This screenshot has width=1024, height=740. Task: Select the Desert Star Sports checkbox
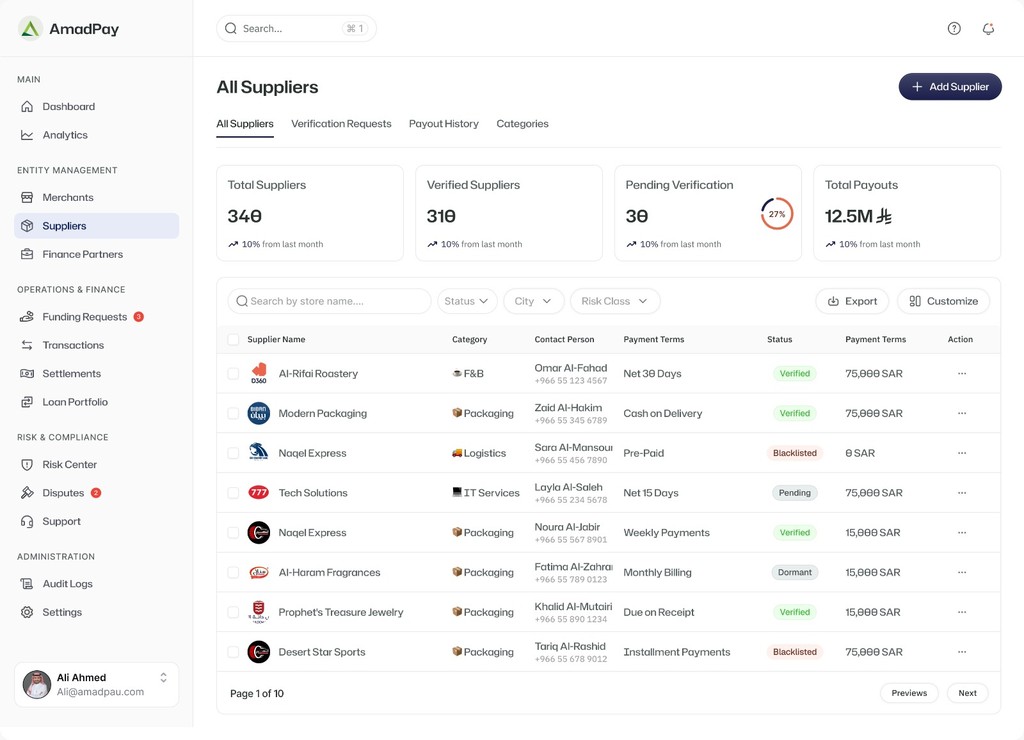click(x=233, y=652)
